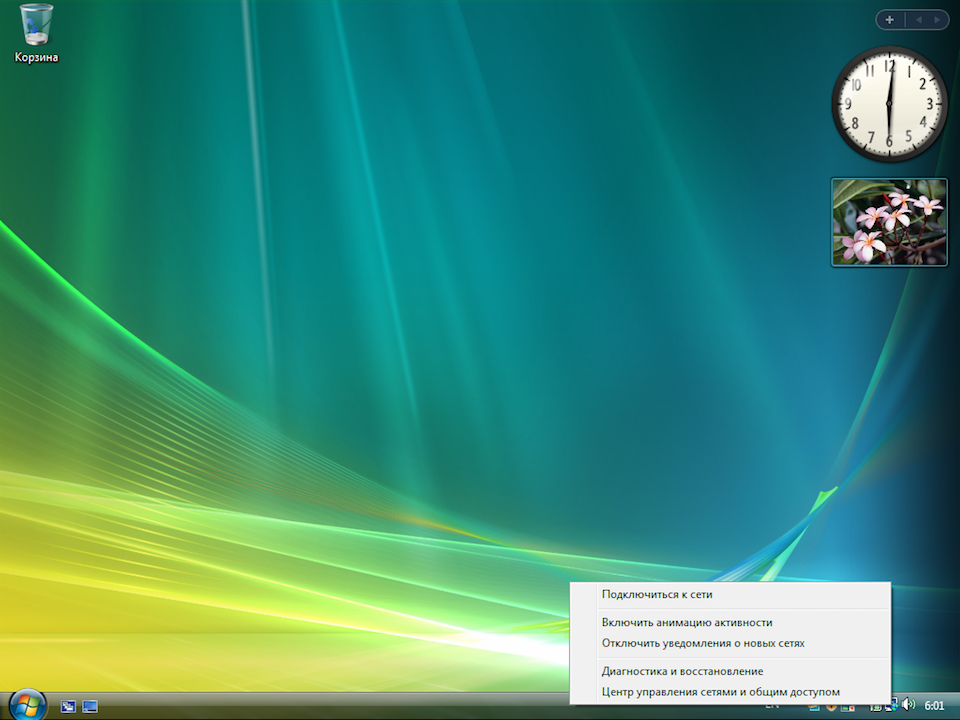Choose Включить анимацию активности
Image resolution: width=960 pixels, height=720 pixels.
coord(687,623)
